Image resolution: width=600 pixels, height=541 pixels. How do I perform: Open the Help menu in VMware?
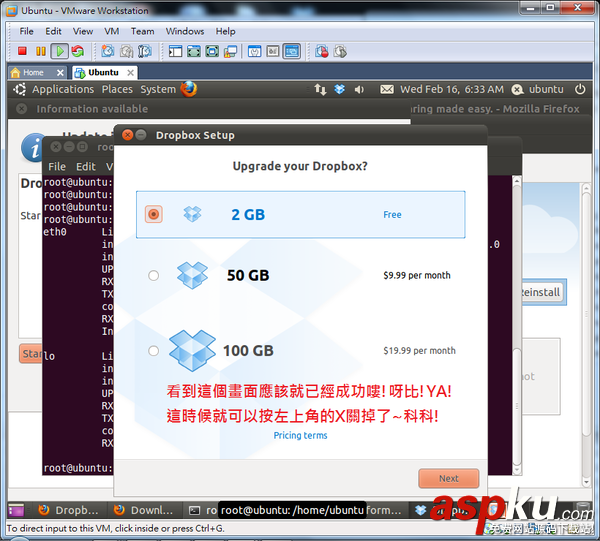click(225, 31)
